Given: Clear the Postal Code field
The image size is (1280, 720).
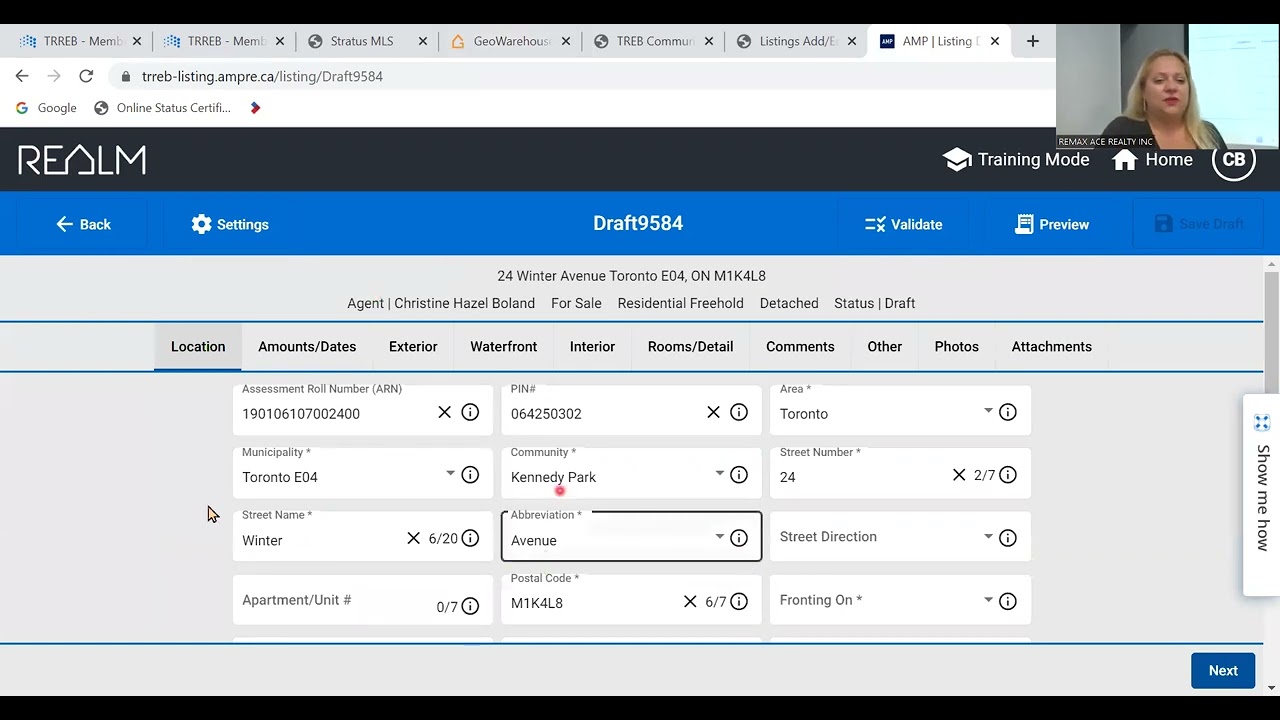Looking at the screenshot, I should click(x=690, y=601).
